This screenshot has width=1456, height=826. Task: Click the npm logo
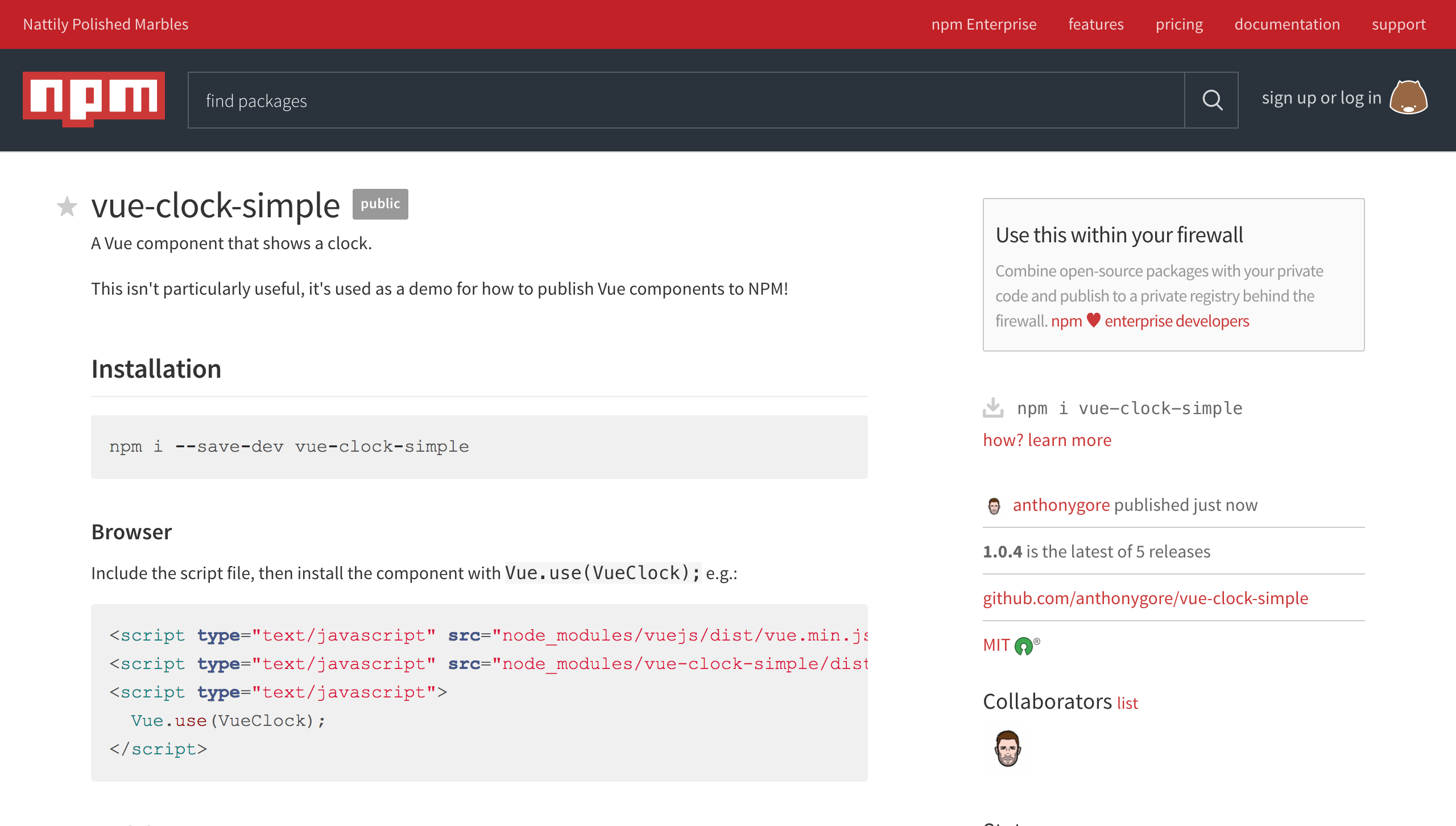[93, 98]
